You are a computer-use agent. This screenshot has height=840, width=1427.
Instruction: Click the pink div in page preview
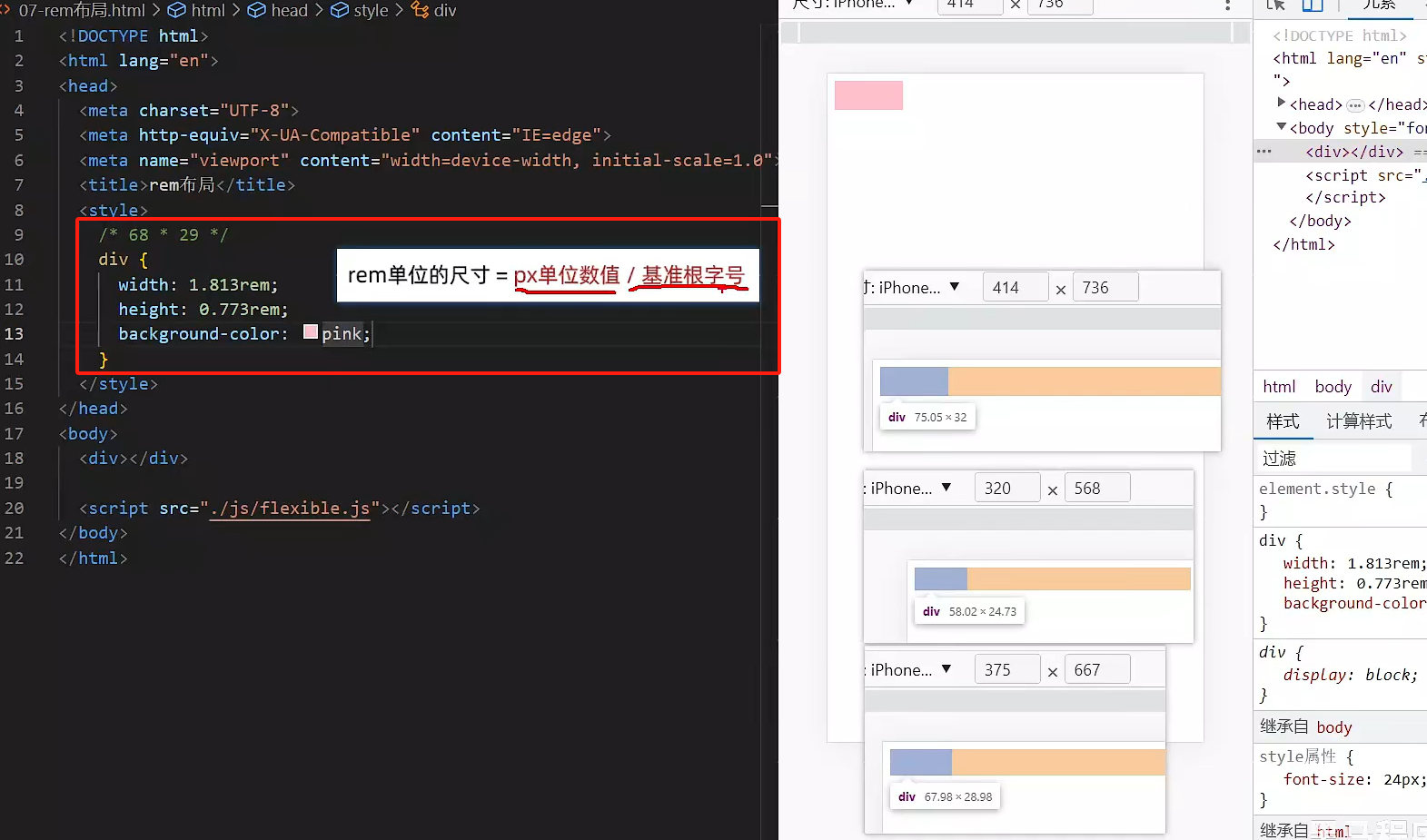[868, 95]
